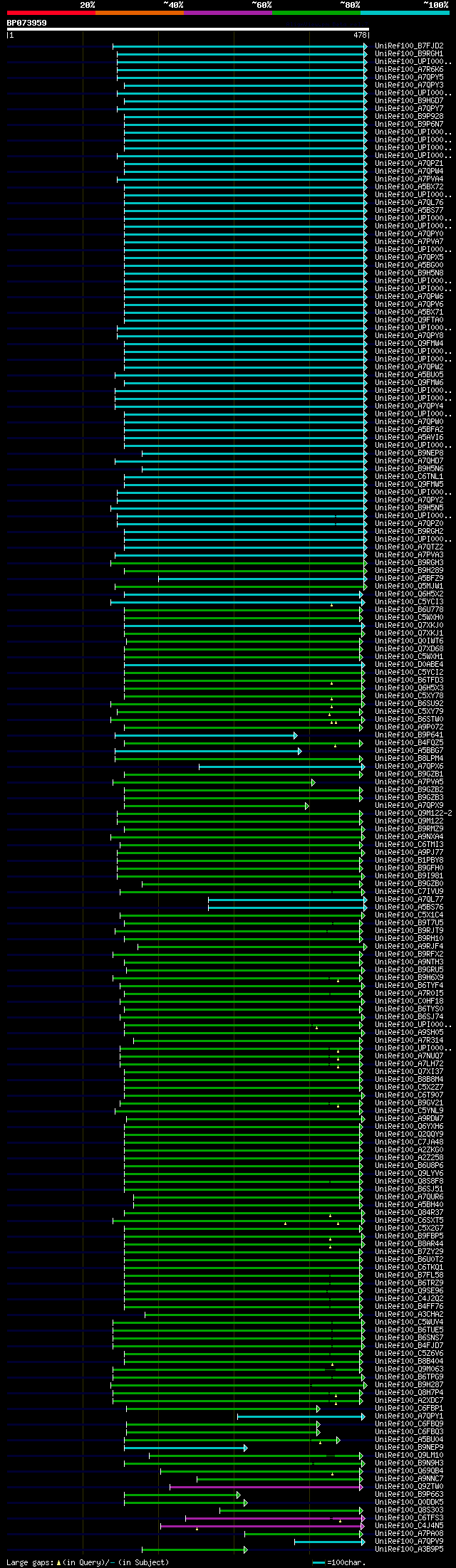Click the red ~20% identity legend segment
Viewport: 456px width, 1568px height.
click(x=51, y=13)
